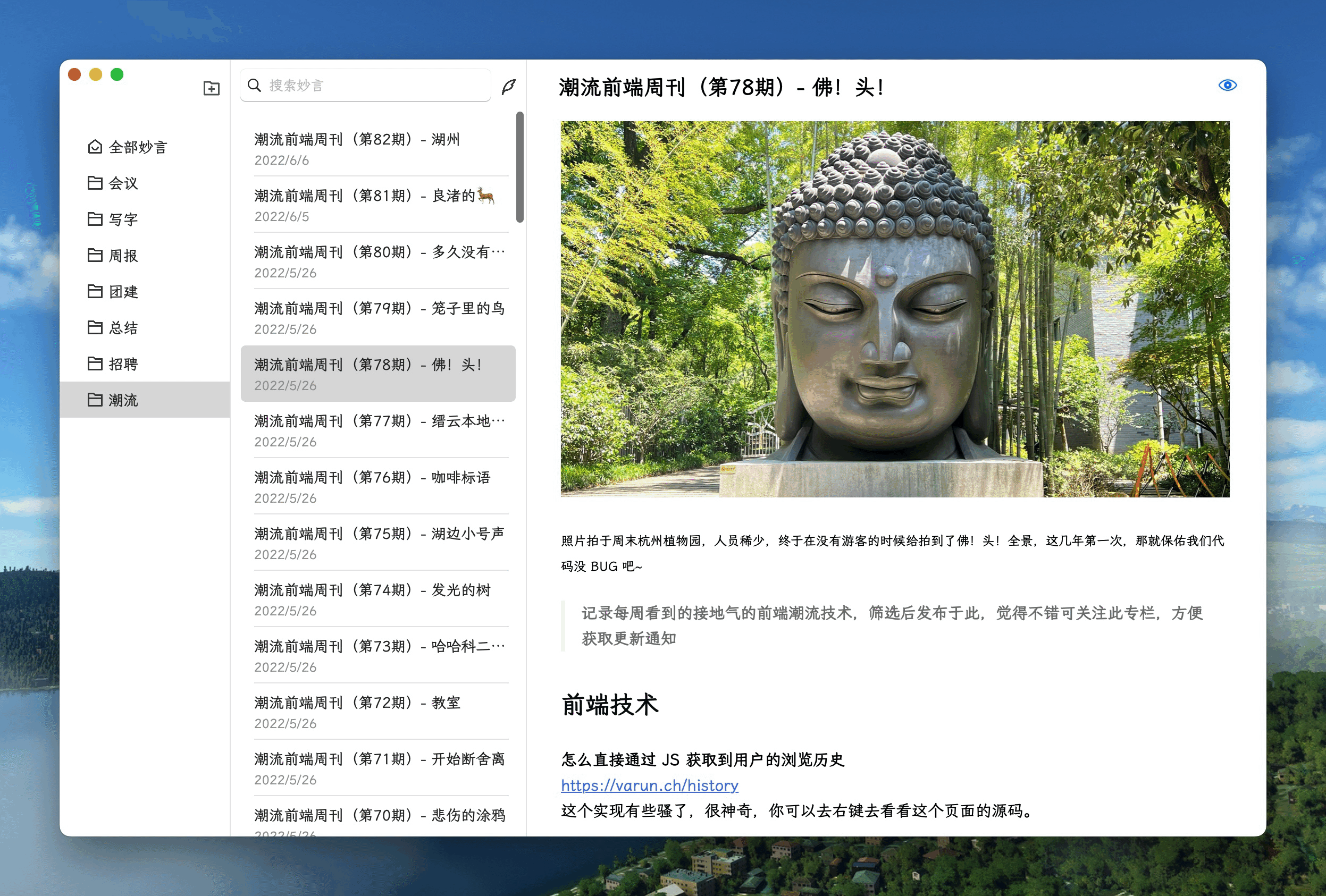The image size is (1326, 896).
Task: Click the Buddha head photo
Action: point(894,309)
